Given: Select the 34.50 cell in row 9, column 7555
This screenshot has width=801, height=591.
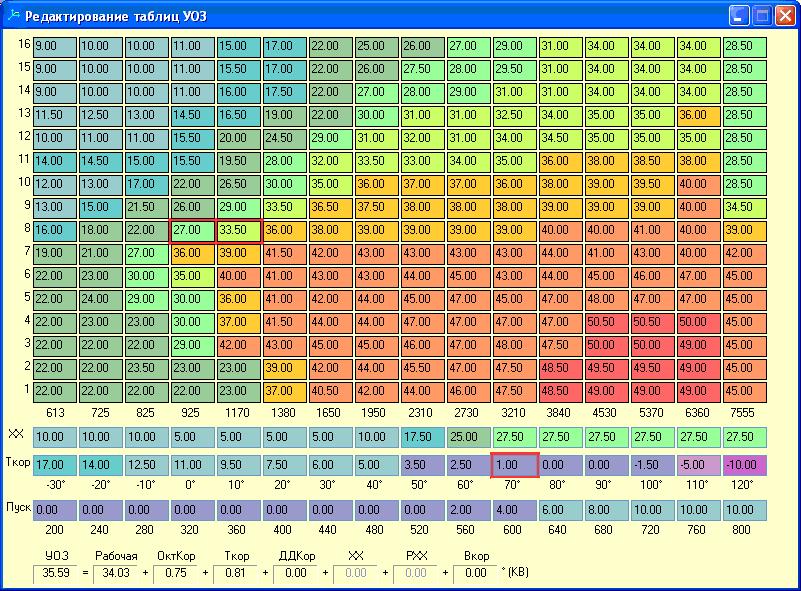Looking at the screenshot, I should (745, 207).
